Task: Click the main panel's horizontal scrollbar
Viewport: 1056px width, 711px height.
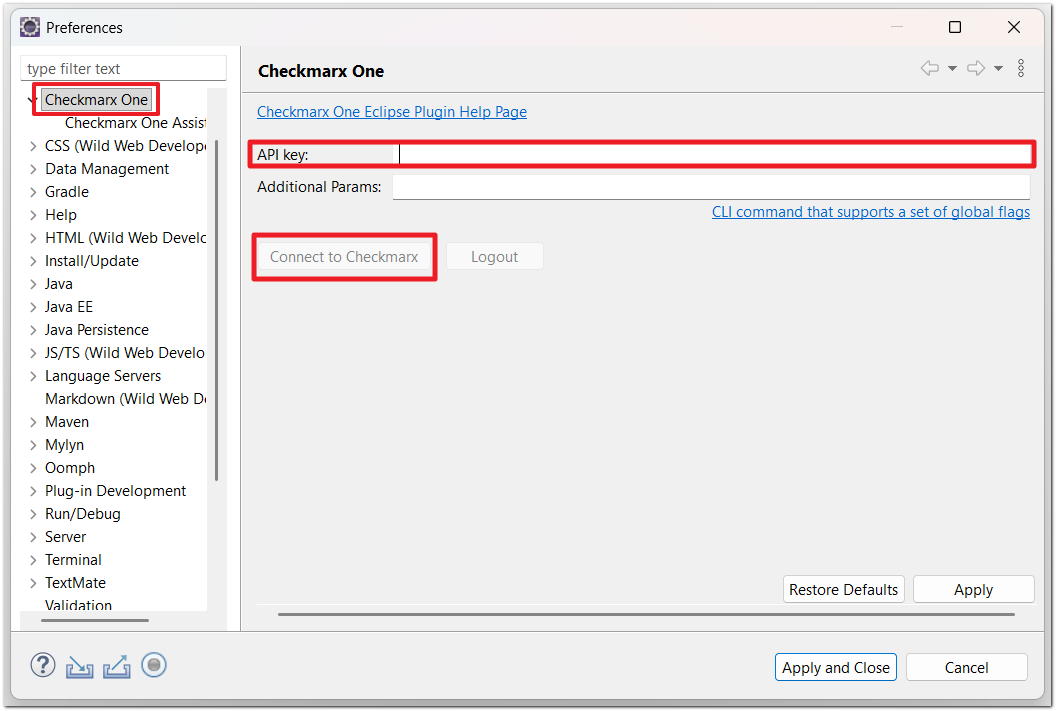Action: tap(646, 614)
